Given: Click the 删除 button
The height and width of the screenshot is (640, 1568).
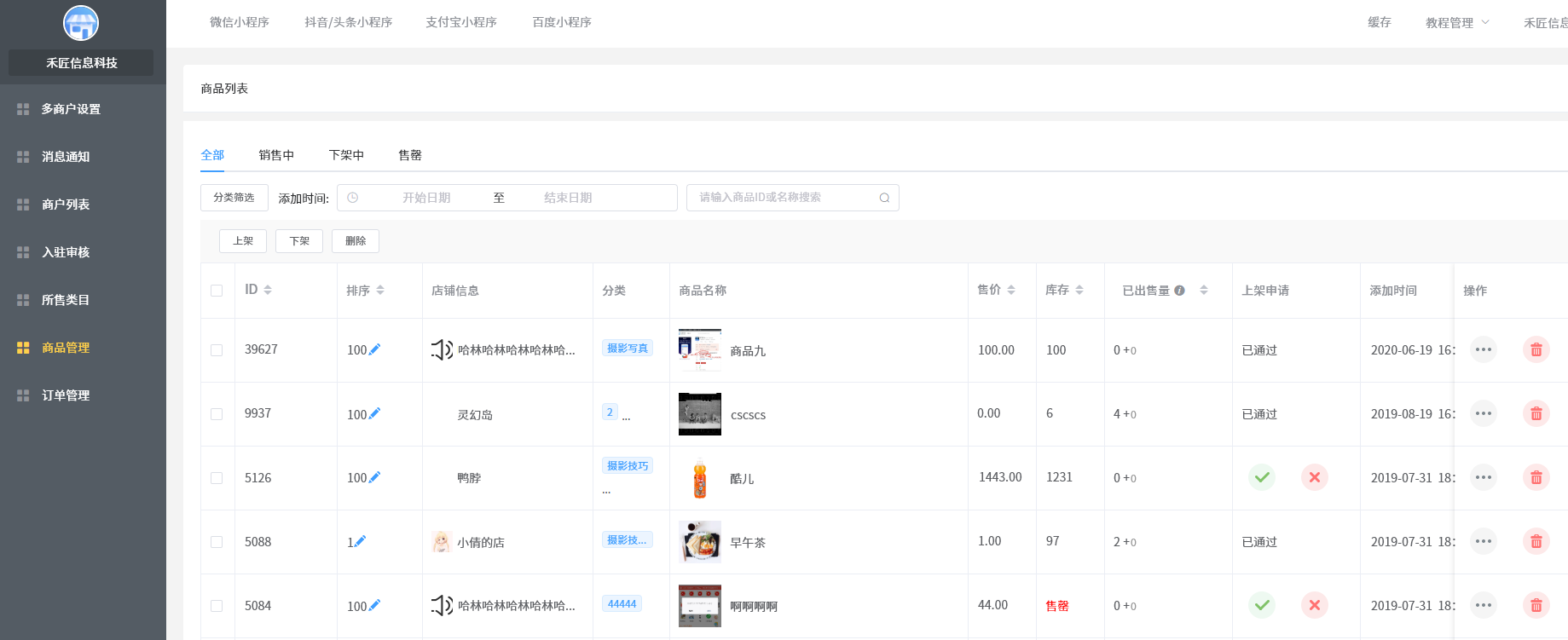Looking at the screenshot, I should click(356, 241).
